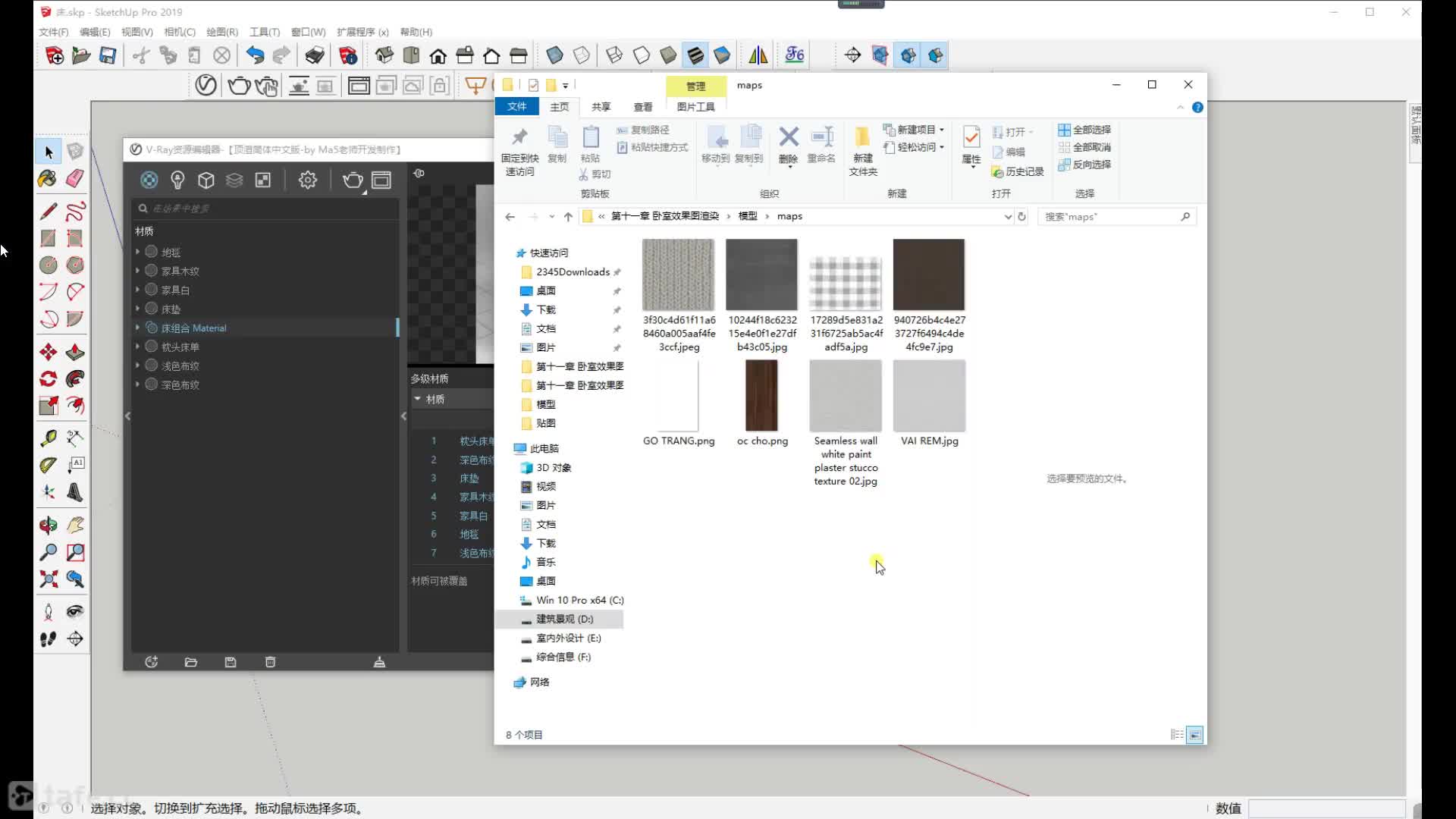Viewport: 1456px width, 819px height.
Task: Show frame buffer from Asset Editor icon
Action: (381, 180)
